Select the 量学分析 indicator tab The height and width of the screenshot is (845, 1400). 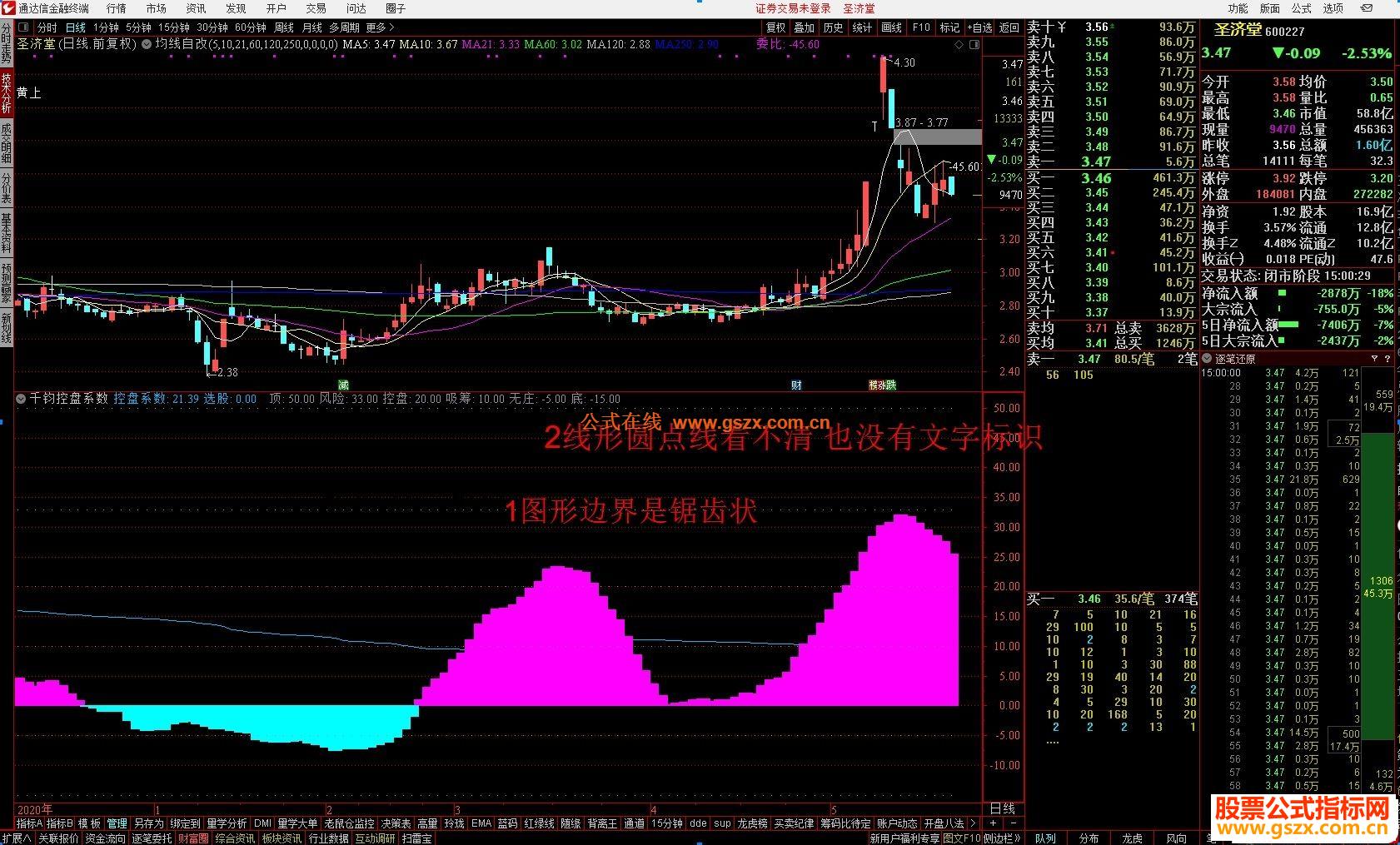tap(227, 823)
